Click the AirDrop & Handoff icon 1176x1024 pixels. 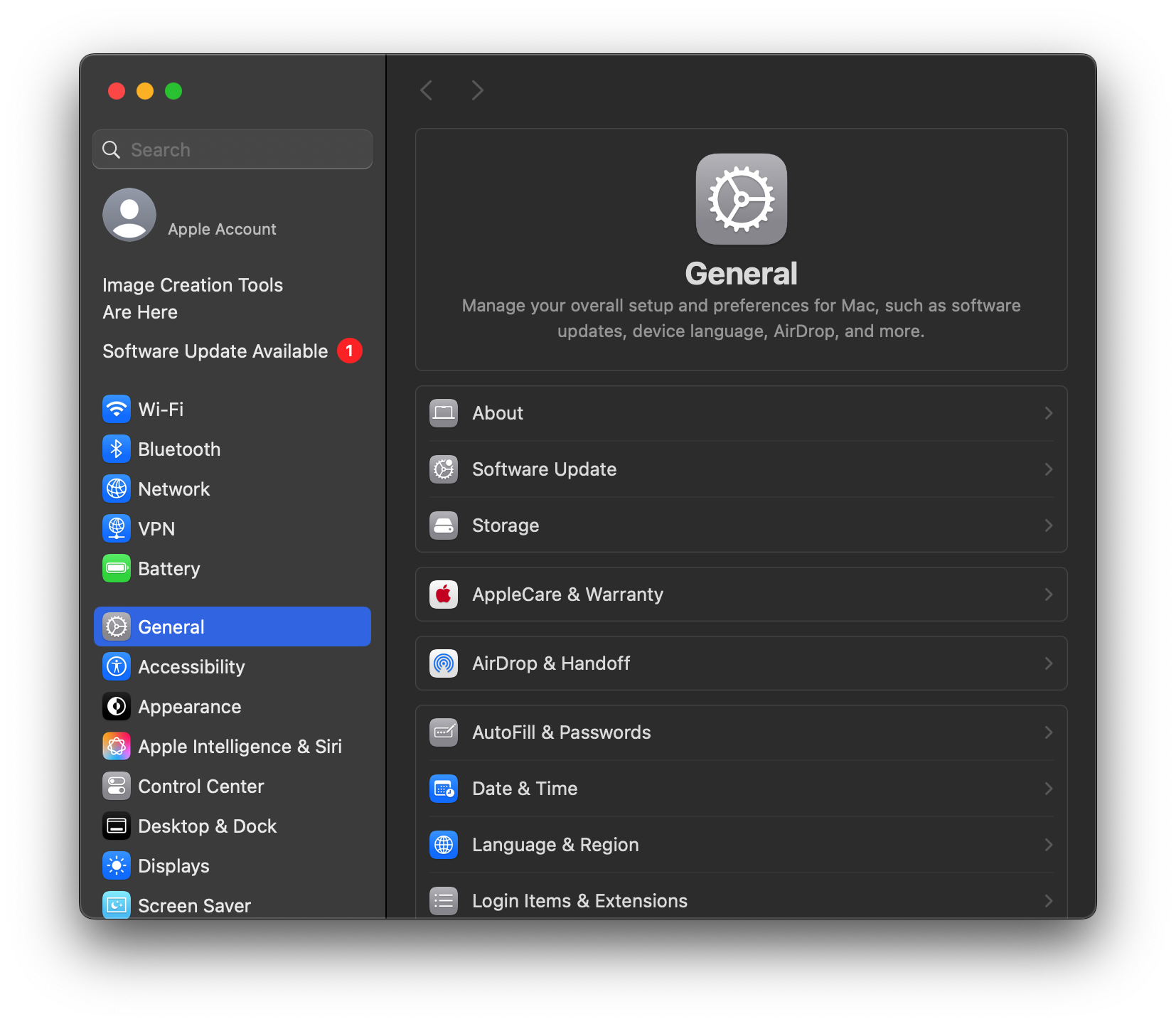(444, 663)
